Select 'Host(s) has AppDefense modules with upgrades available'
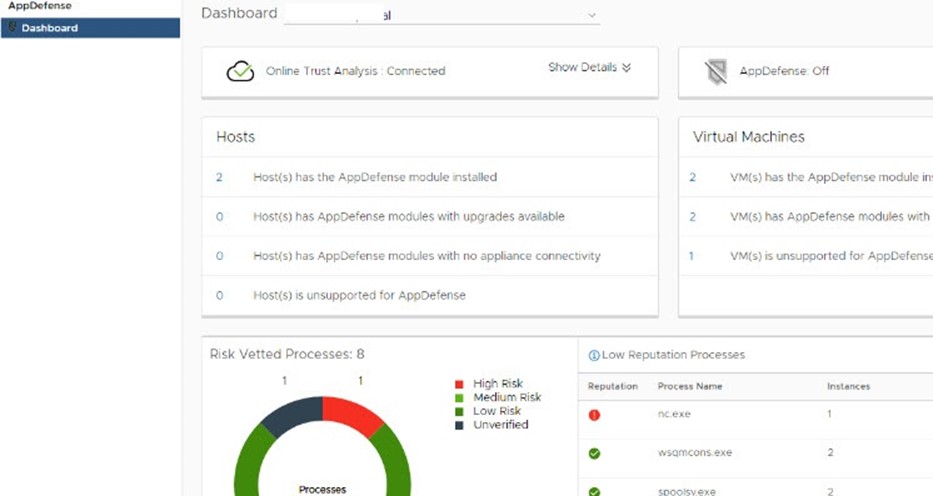Image resolution: width=933 pixels, height=496 pixels. [409, 216]
